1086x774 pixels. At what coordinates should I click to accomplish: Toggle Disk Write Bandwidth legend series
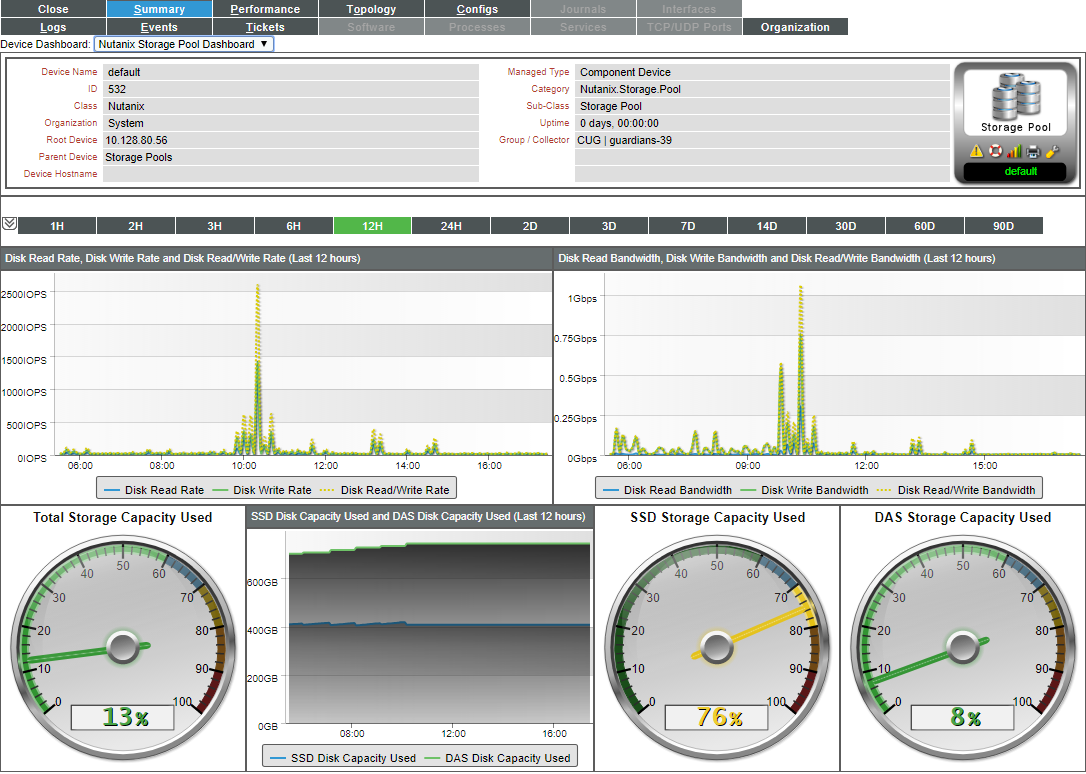804,489
